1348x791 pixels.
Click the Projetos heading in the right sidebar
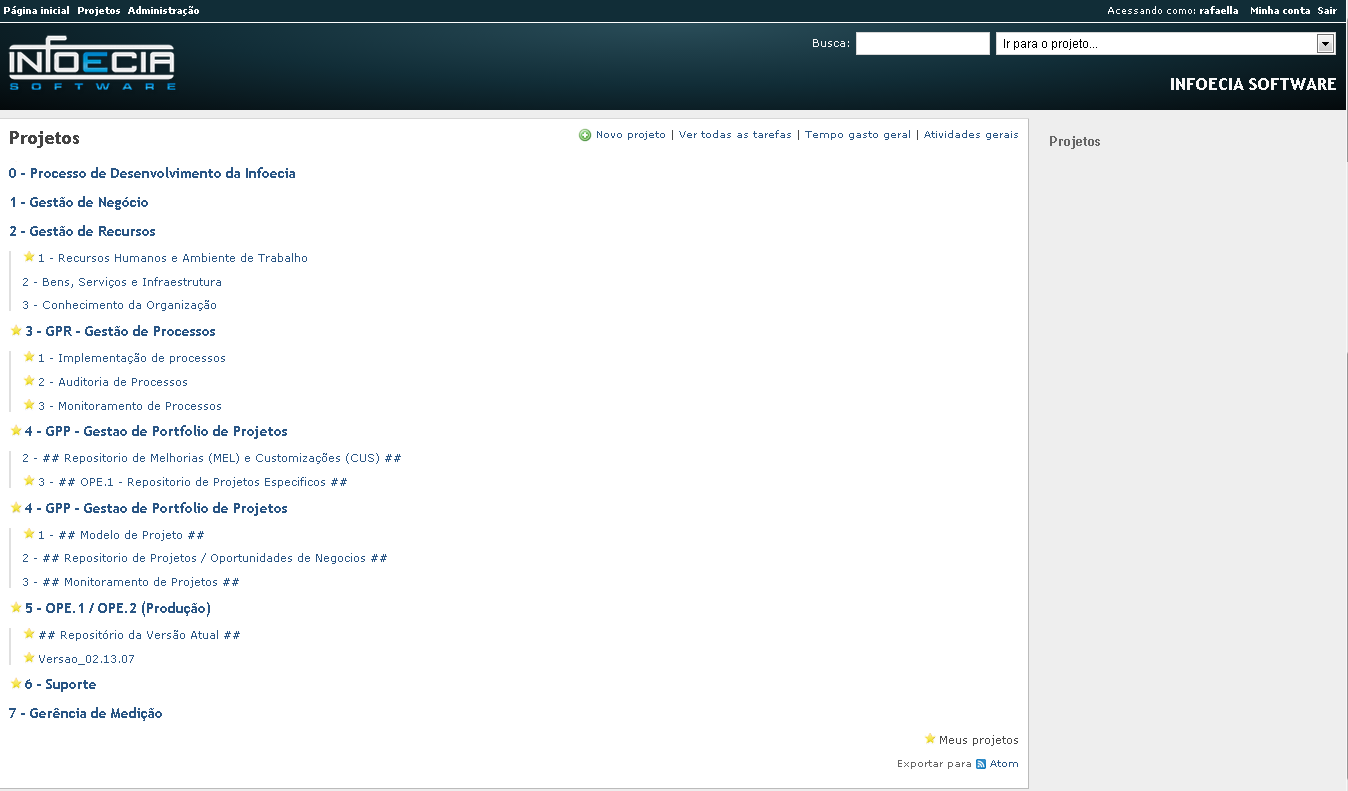point(1075,142)
